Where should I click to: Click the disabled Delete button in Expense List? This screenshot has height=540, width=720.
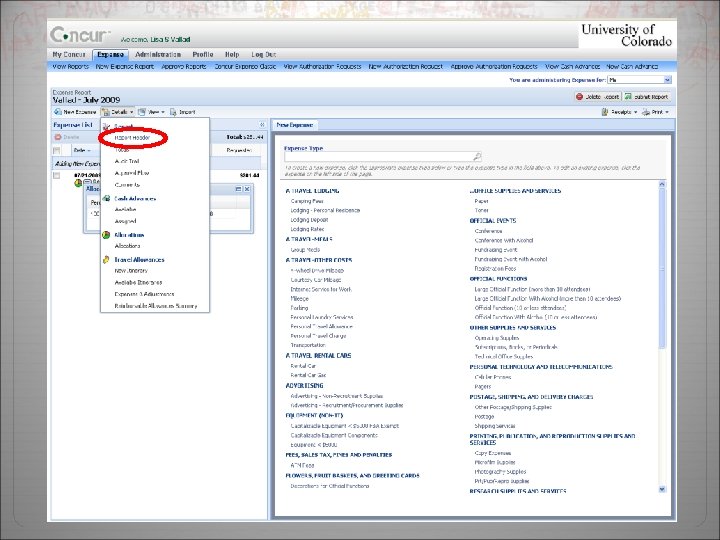67,137
